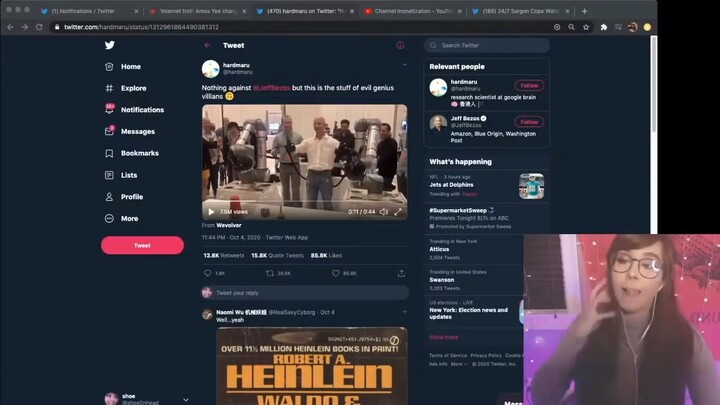Open the Atticus trending topic
The height and width of the screenshot is (405, 720).
(439, 249)
